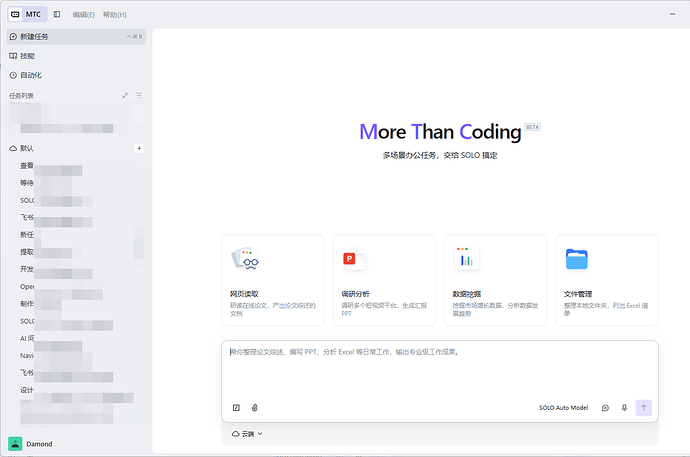Open the 自动化 automation page
The width and height of the screenshot is (690, 457).
point(76,75)
